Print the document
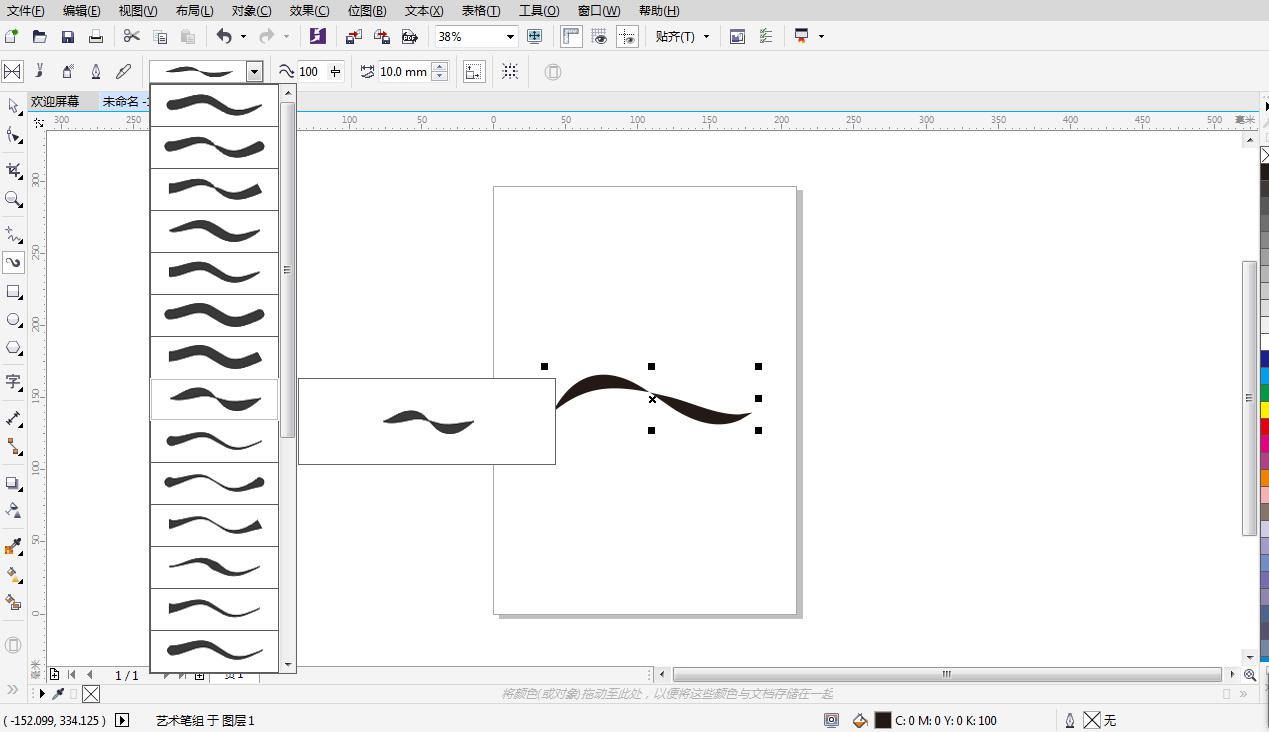This screenshot has width=1269, height=732. 96,36
